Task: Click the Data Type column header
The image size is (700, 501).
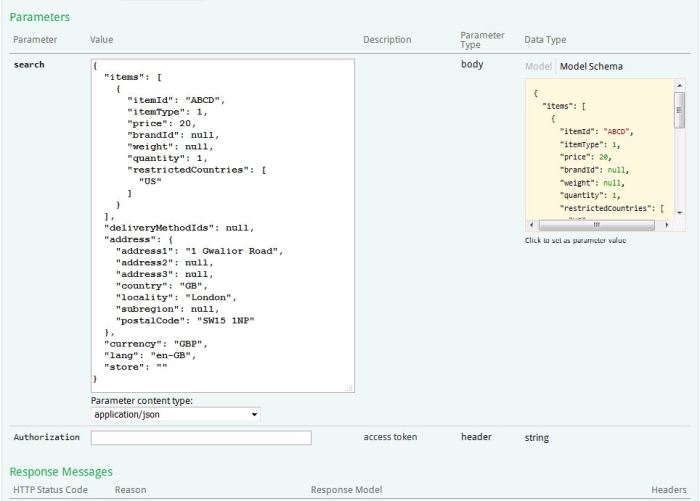Action: pos(545,39)
